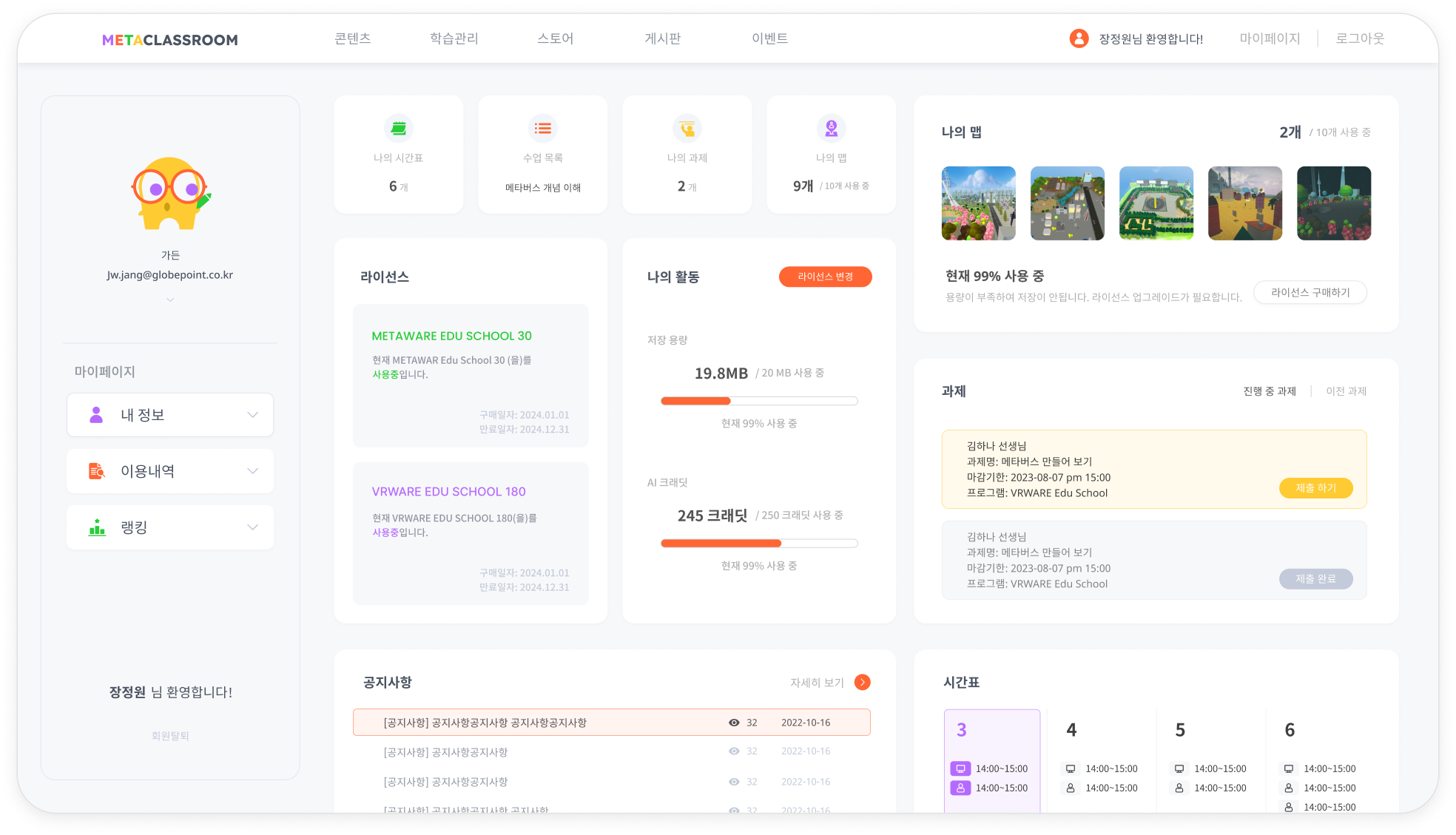Expand profile chevron below email address

coord(170,300)
